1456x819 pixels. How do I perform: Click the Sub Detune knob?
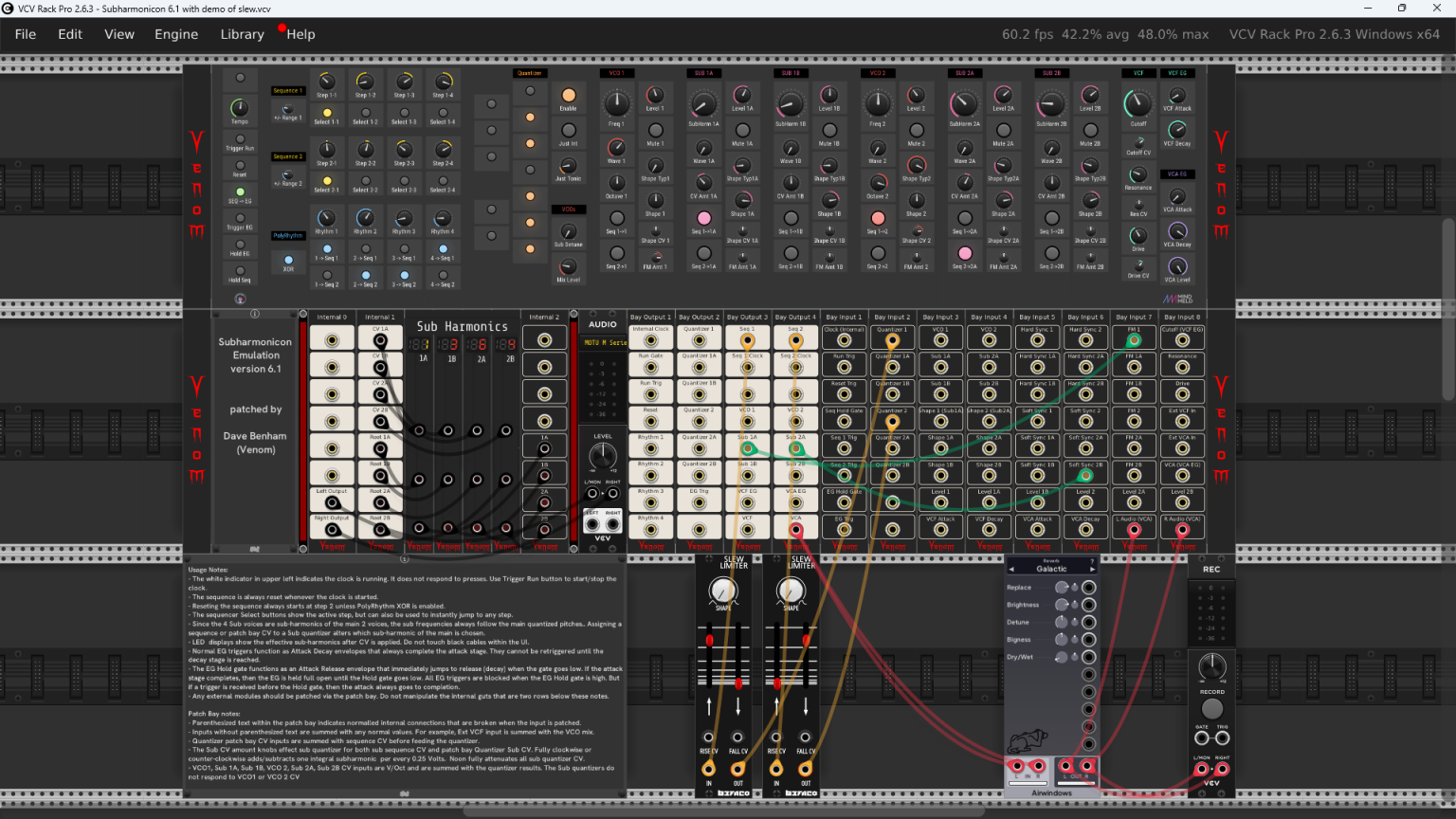pyautogui.click(x=568, y=231)
